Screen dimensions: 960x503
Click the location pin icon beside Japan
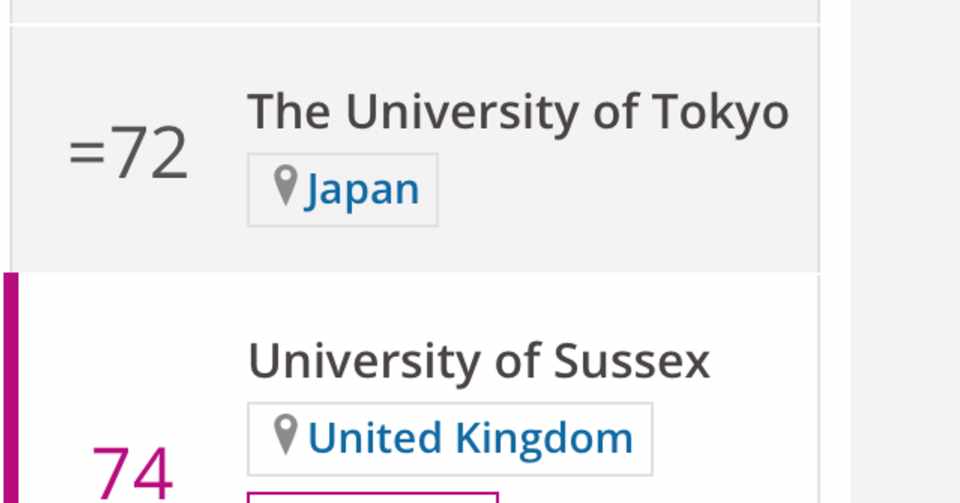(286, 186)
